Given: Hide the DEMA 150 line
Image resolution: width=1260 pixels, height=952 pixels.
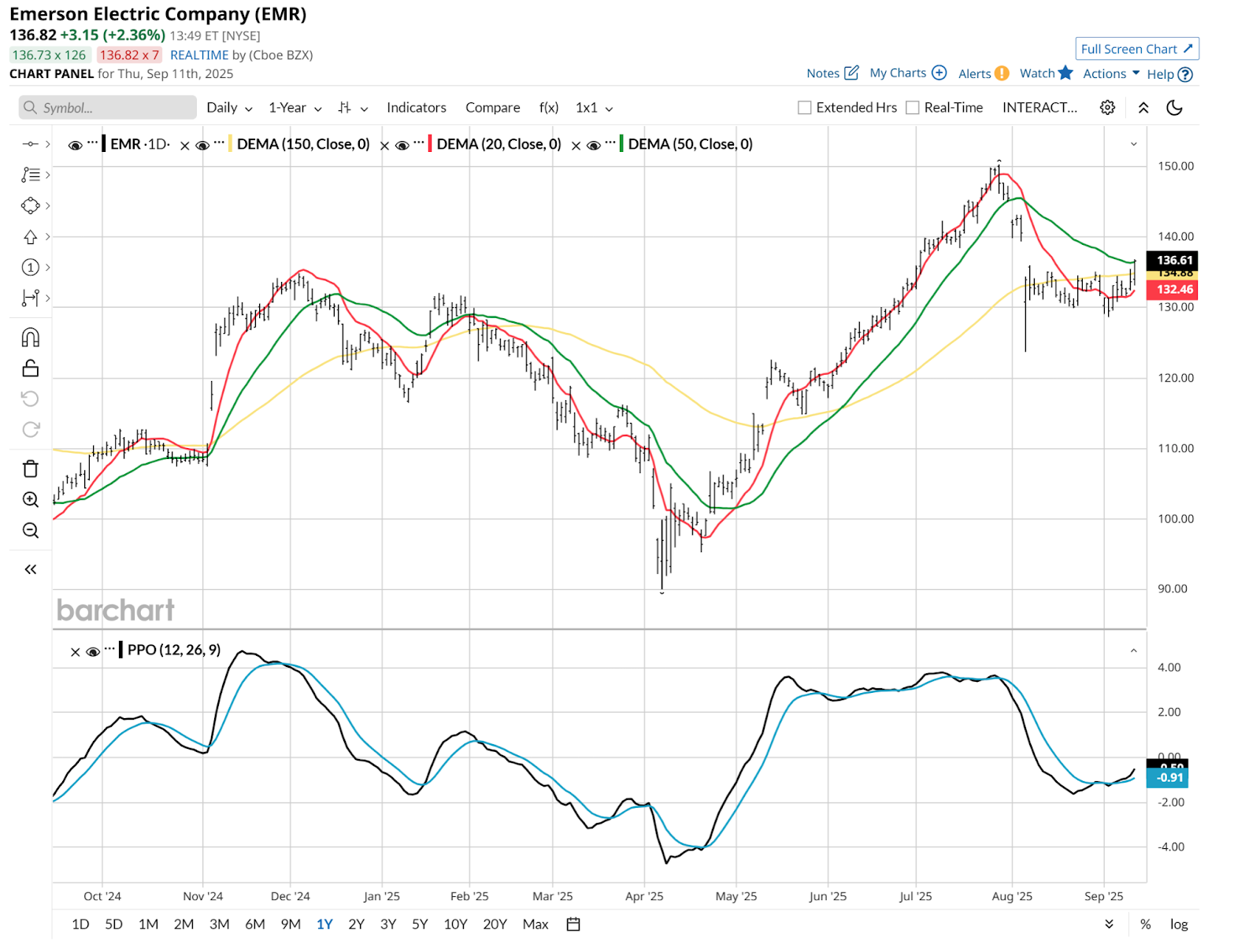Looking at the screenshot, I should (202, 145).
